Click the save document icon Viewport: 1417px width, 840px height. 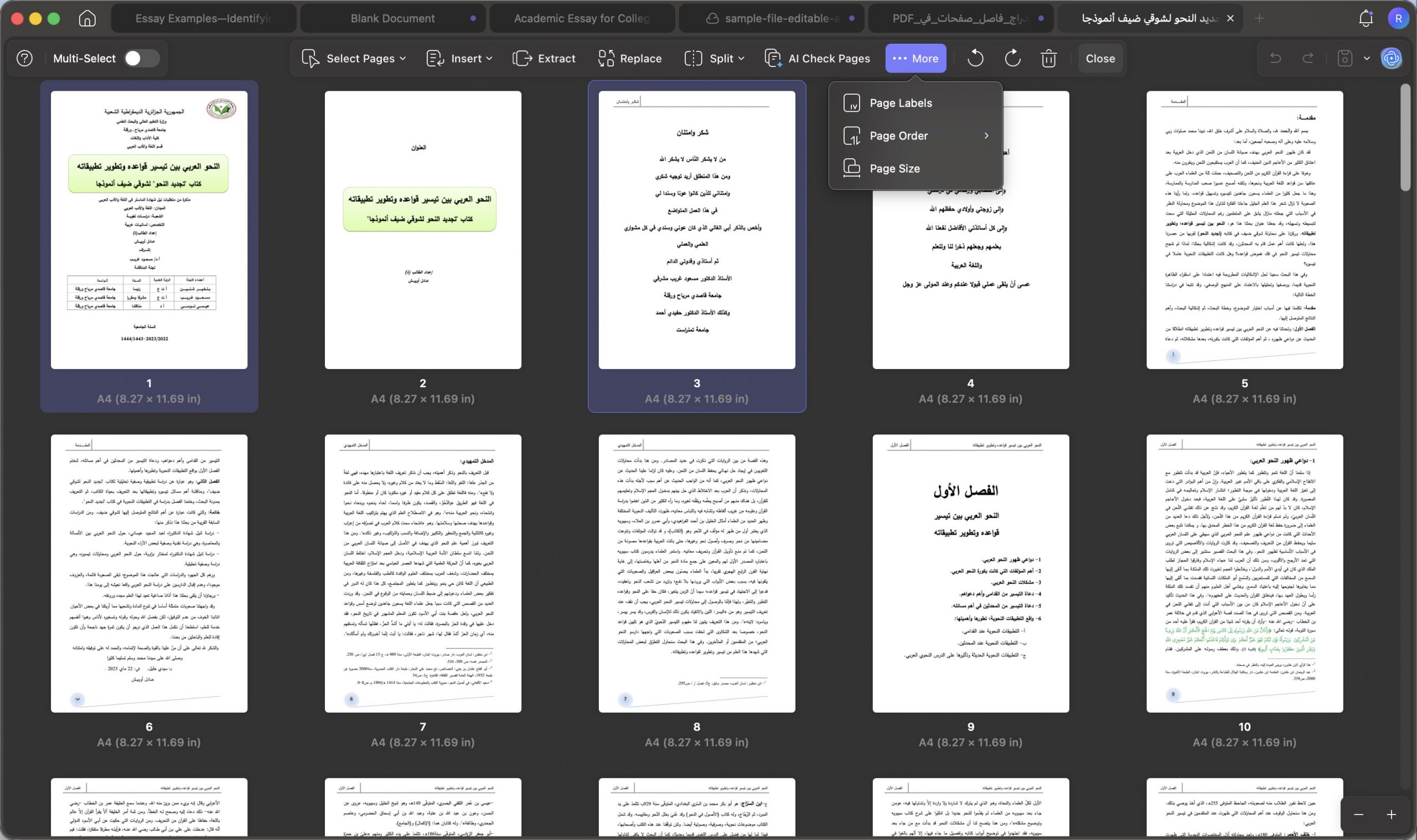click(x=1345, y=58)
